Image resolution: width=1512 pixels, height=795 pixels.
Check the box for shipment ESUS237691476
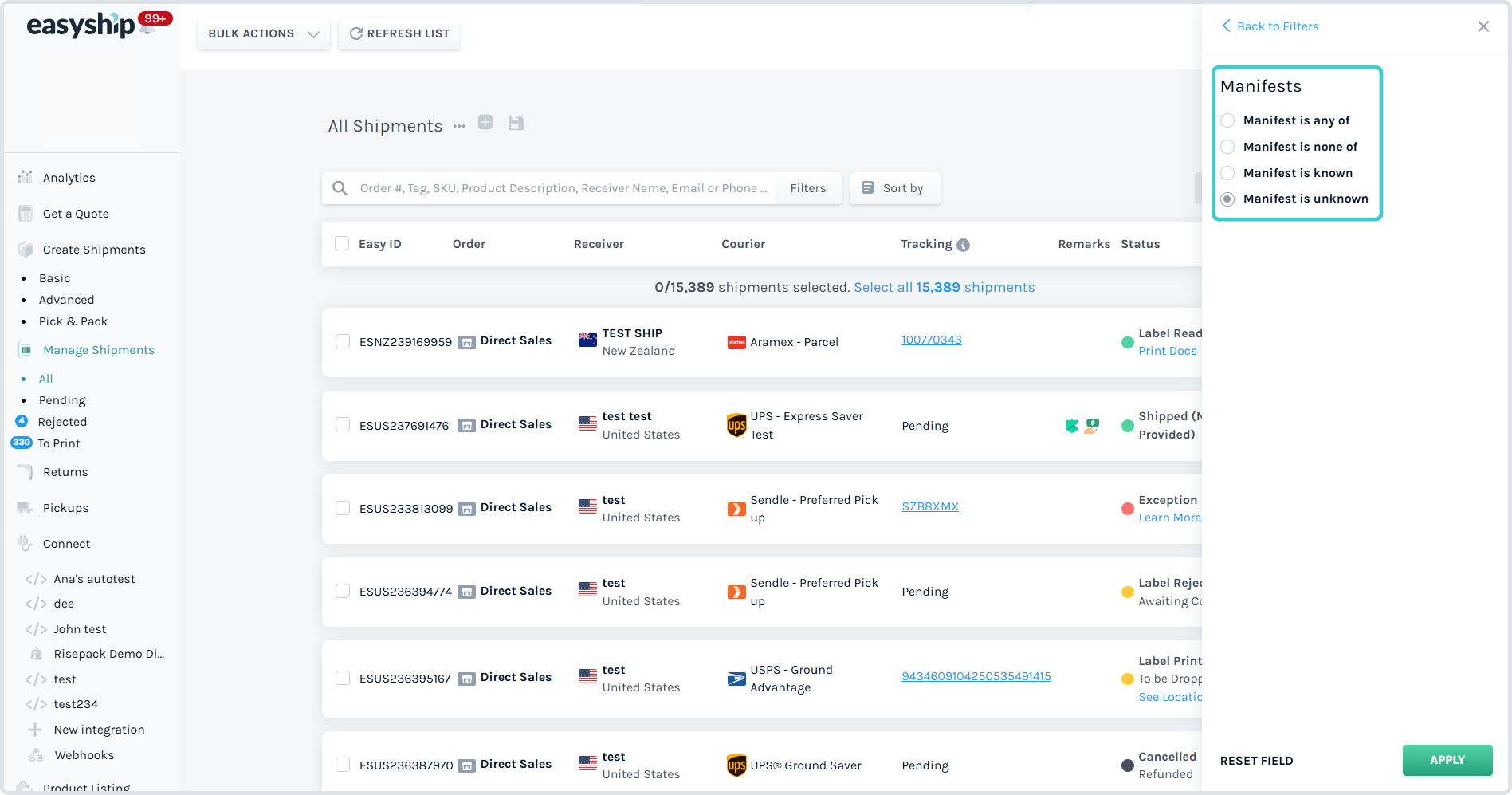pos(343,424)
